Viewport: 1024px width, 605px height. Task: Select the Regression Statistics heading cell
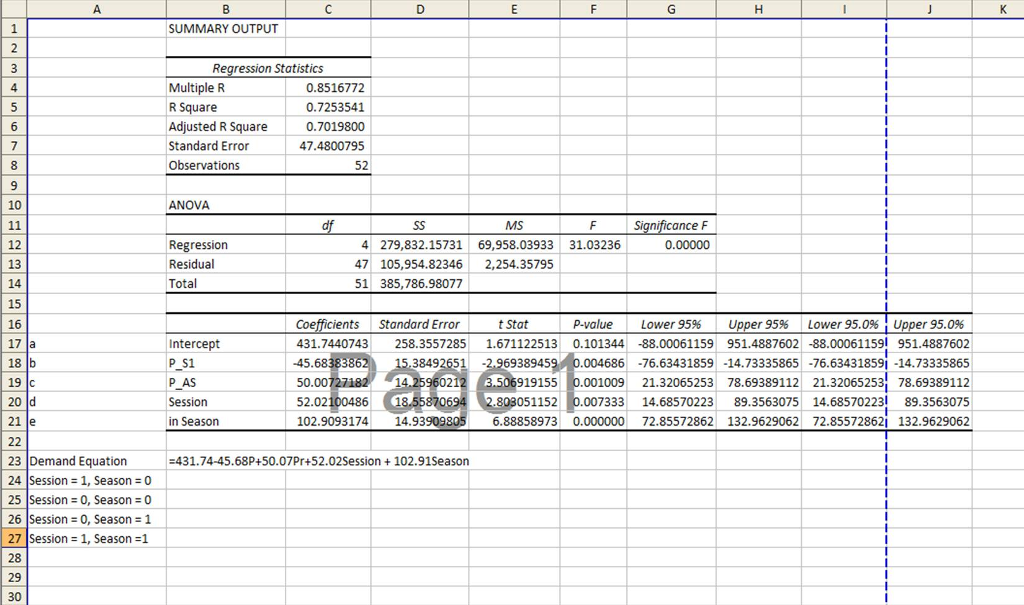pyautogui.click(x=225, y=67)
